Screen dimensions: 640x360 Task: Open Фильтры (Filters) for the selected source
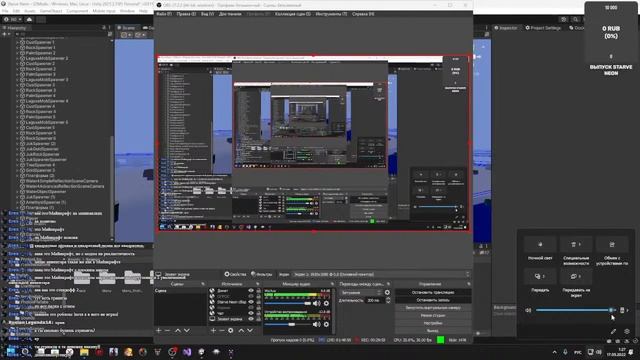tap(261, 274)
